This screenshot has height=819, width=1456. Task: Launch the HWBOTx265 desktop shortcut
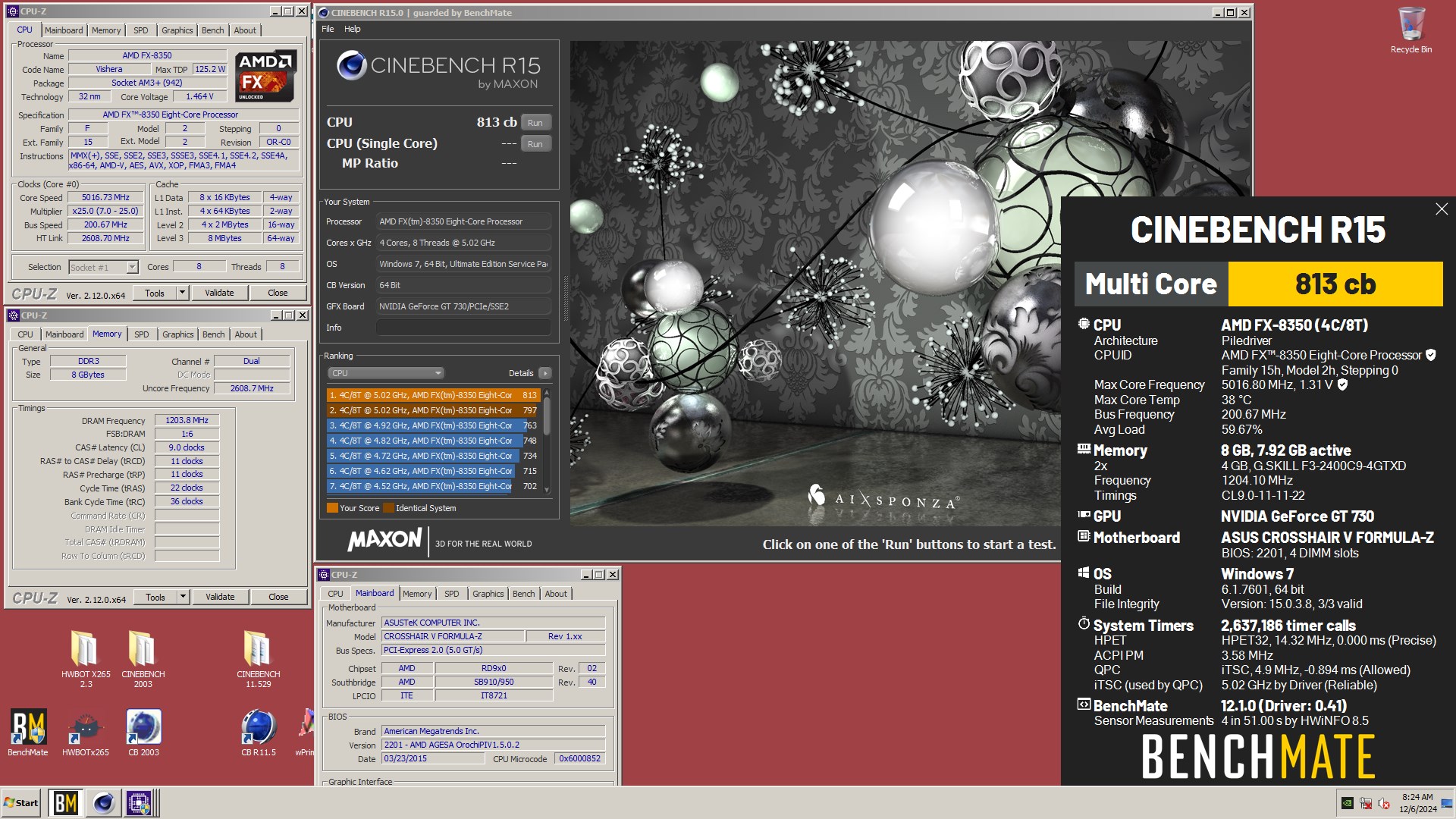(86, 733)
